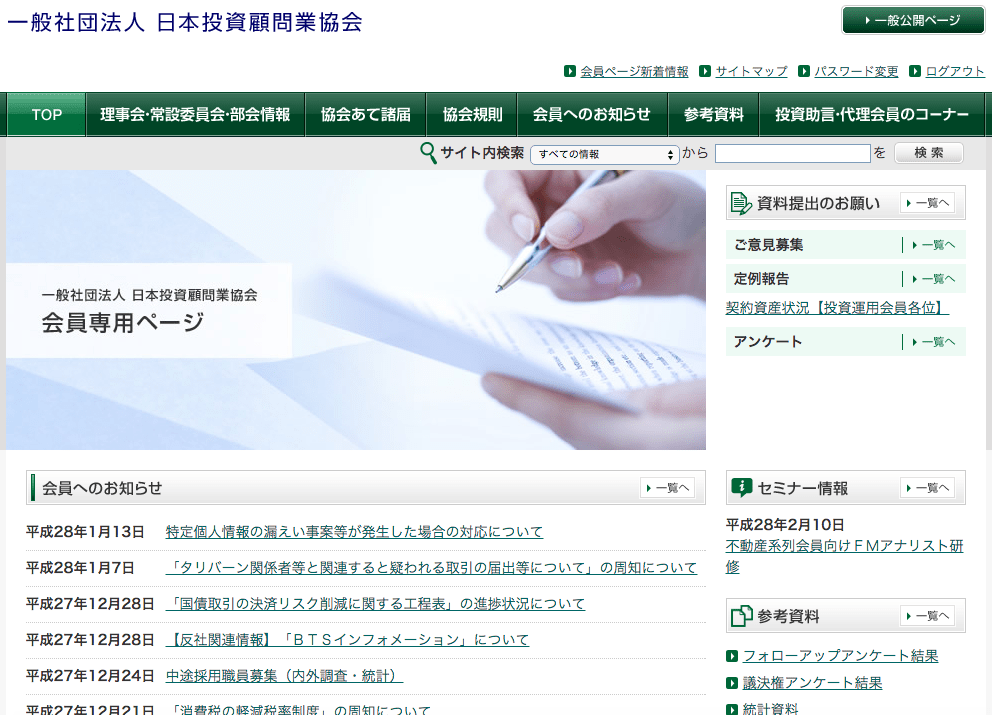Open the 協会規則 menu item
The height and width of the screenshot is (715, 992).
pyautogui.click(x=472, y=115)
